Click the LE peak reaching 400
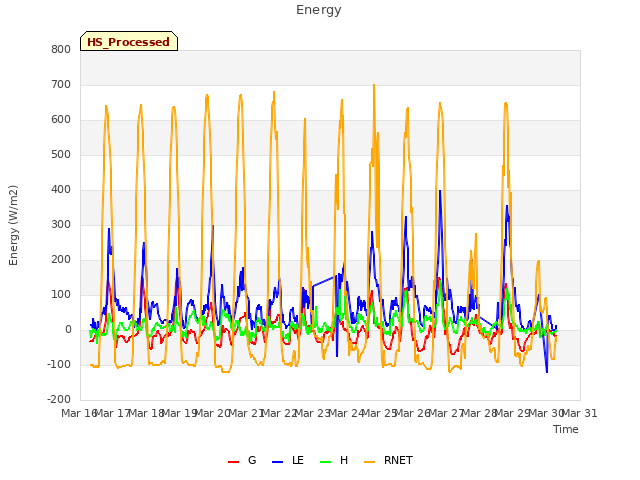 (440, 191)
